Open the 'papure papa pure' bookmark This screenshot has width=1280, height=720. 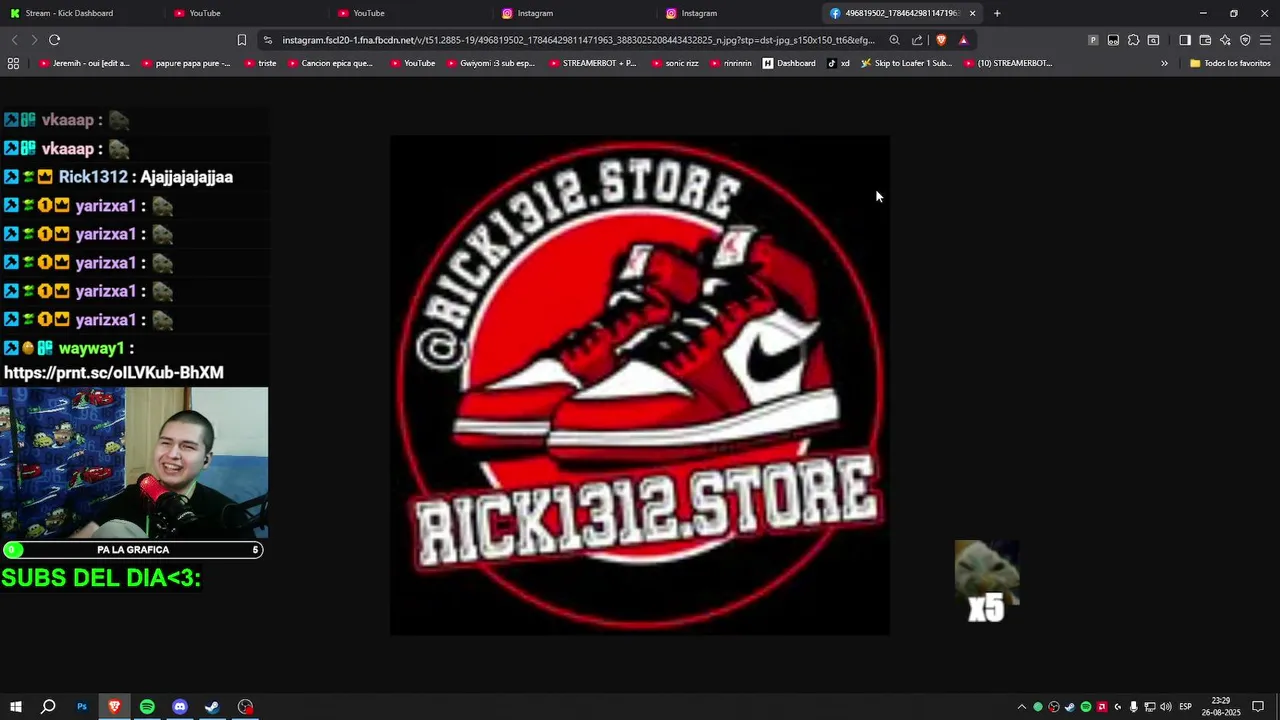click(x=186, y=63)
